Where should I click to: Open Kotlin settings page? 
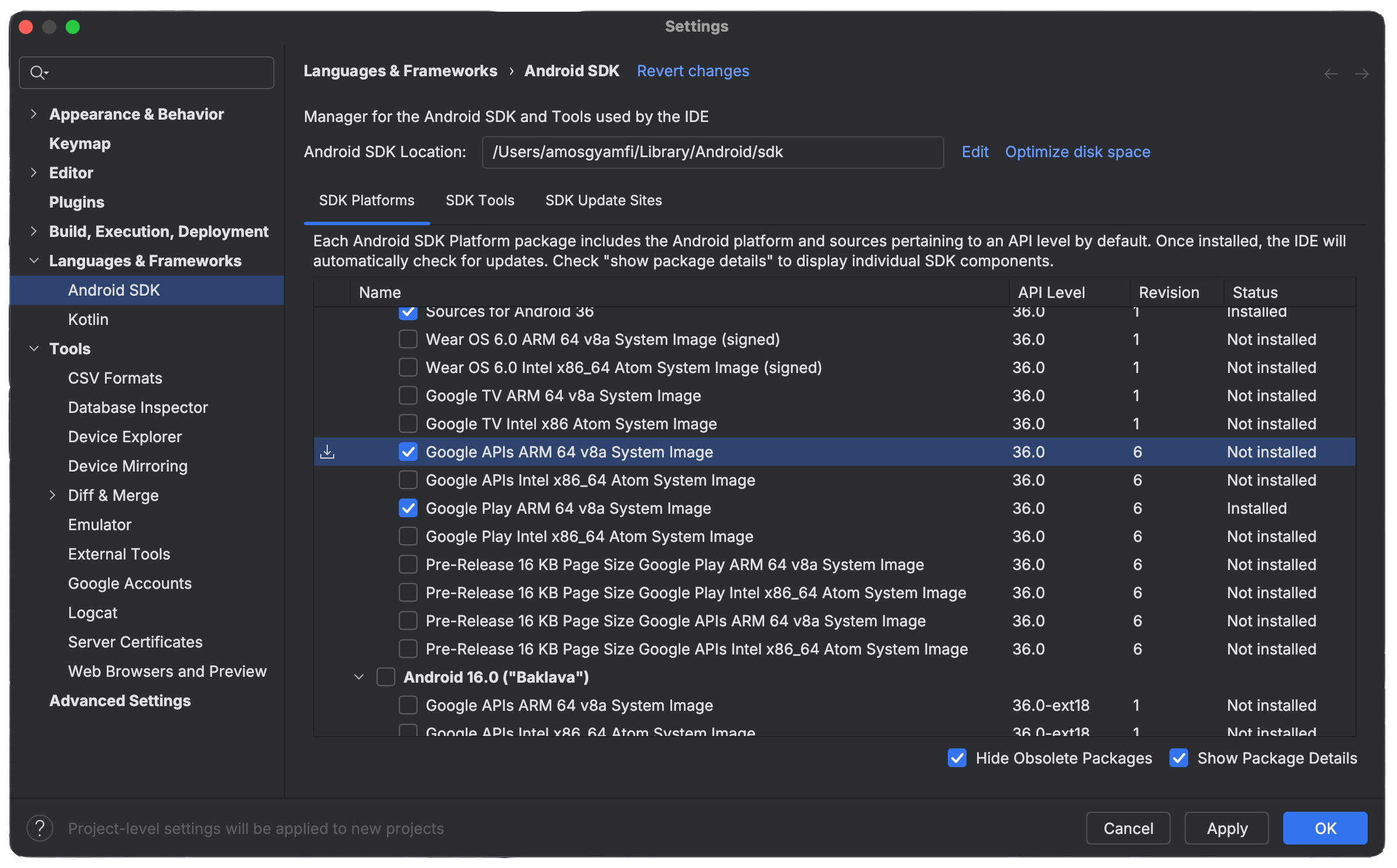point(88,320)
